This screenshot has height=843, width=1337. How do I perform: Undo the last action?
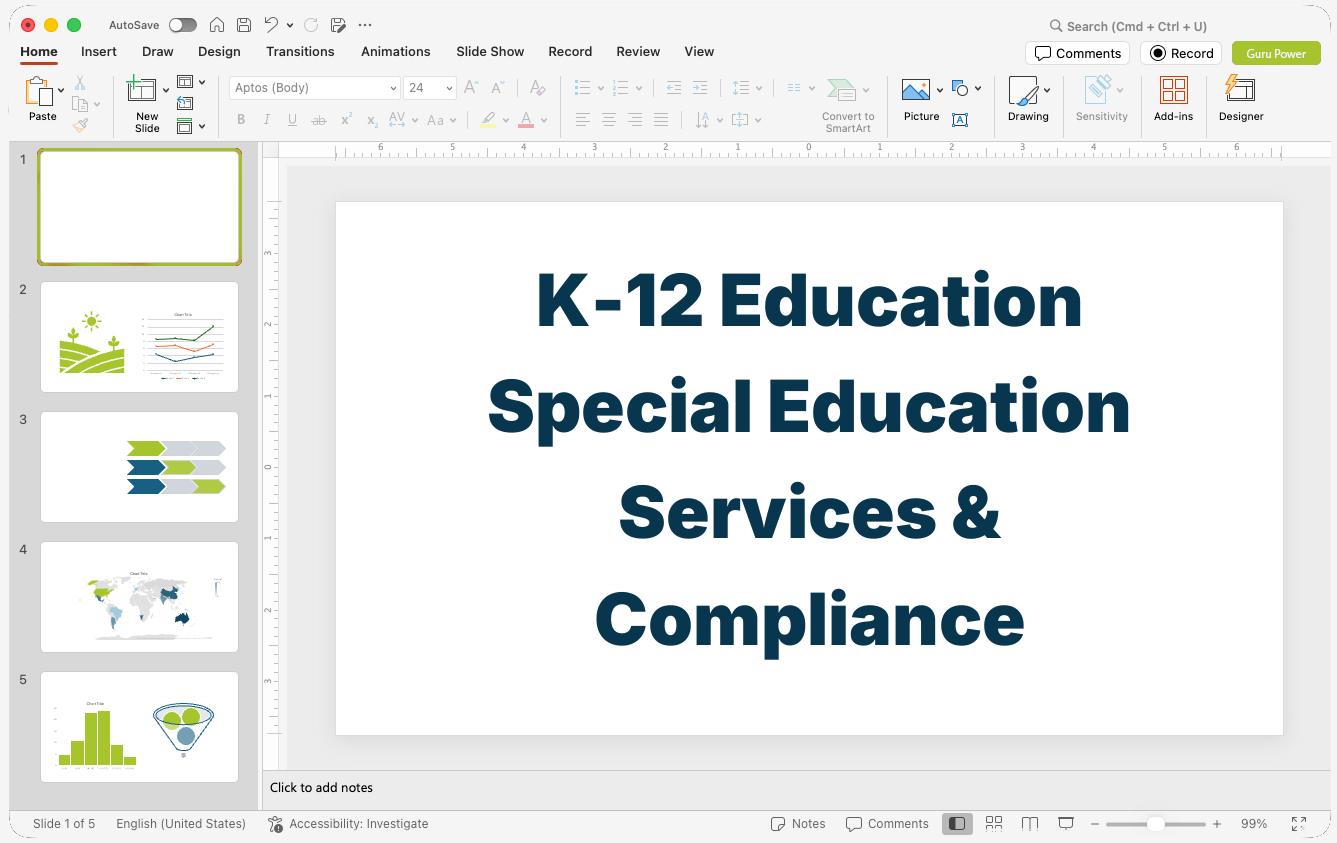[x=271, y=25]
